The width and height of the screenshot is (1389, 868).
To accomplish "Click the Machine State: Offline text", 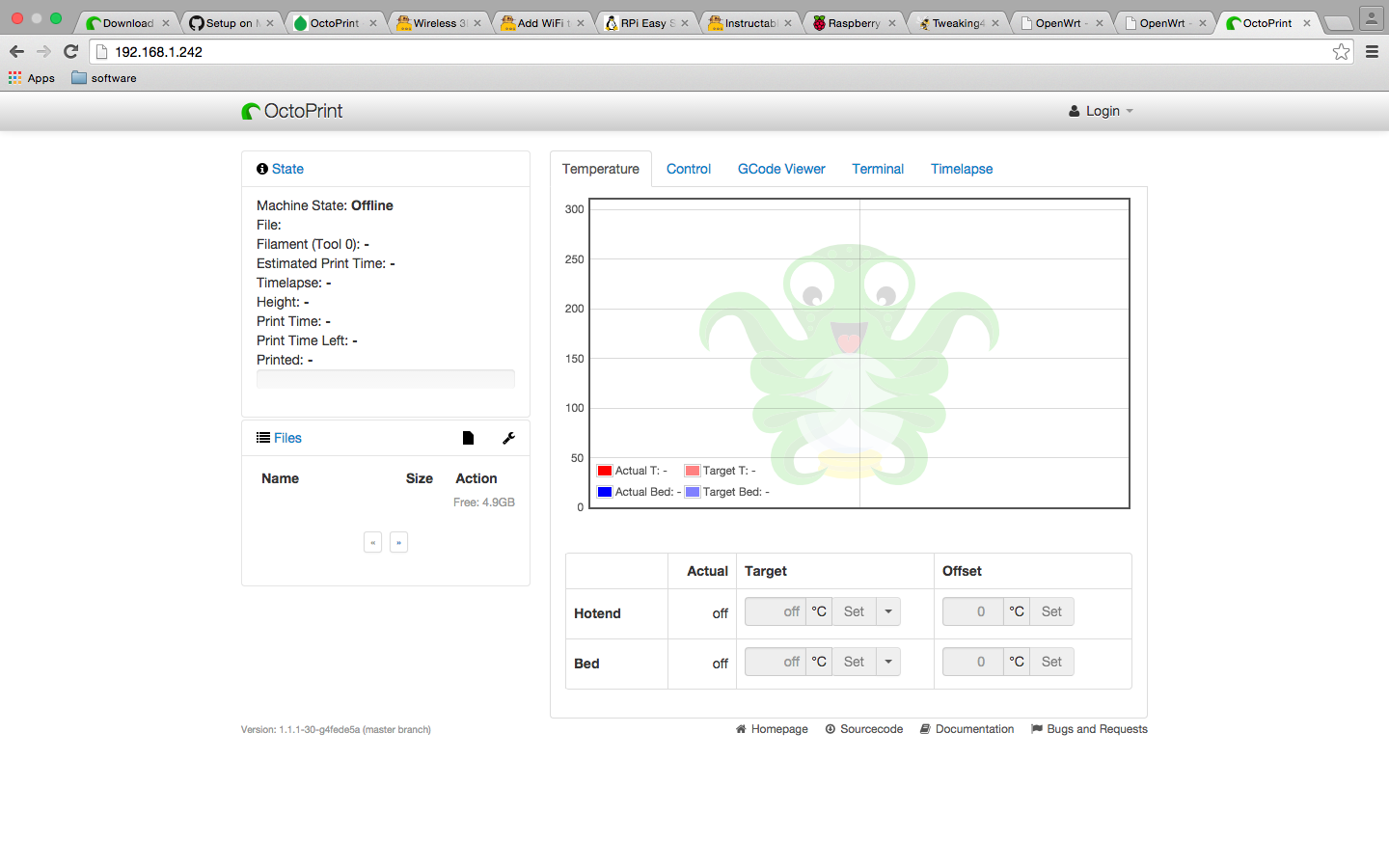I will pos(325,205).
